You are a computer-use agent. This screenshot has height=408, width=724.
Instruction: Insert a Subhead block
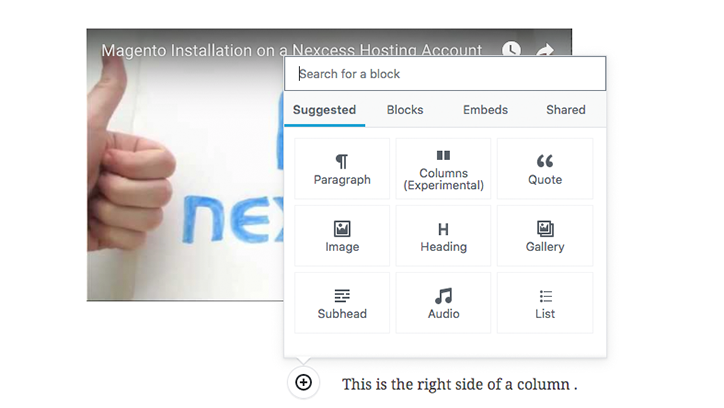342,303
